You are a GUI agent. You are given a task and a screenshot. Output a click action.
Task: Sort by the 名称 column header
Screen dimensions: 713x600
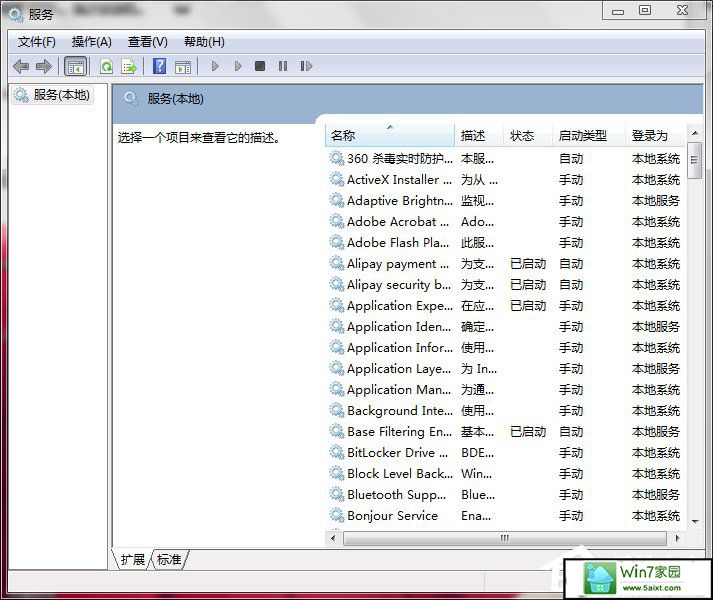[390, 136]
